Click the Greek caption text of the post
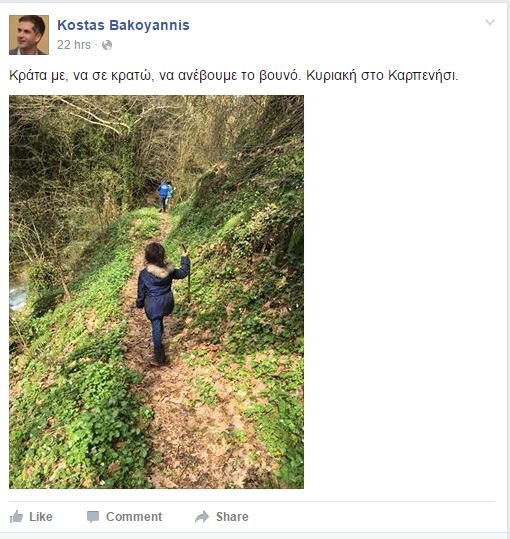 pyautogui.click(x=234, y=75)
